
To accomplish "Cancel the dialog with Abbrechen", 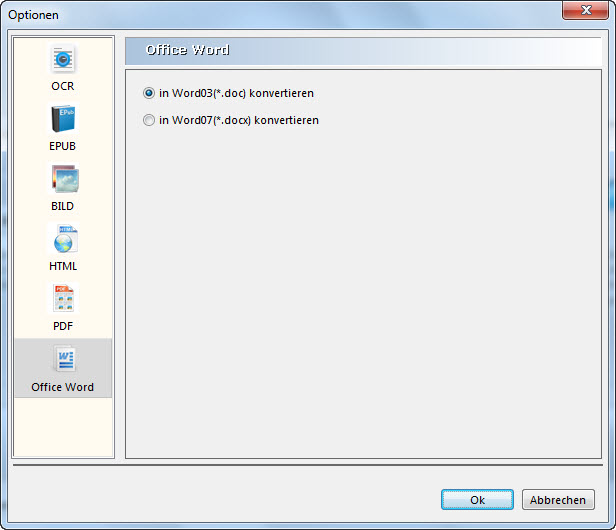I will point(558,499).
